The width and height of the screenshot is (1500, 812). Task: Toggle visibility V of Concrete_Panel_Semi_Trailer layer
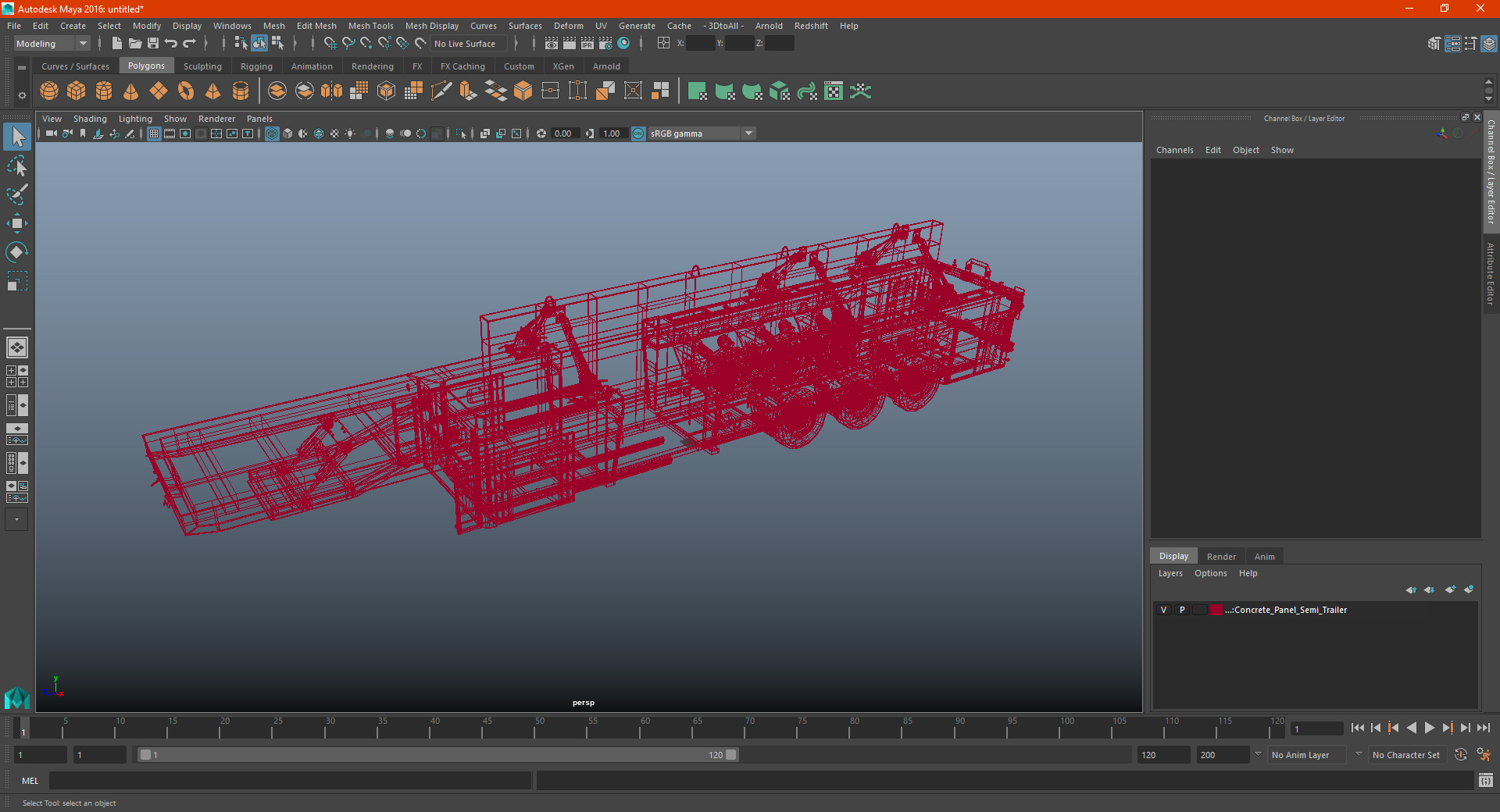[1163, 610]
